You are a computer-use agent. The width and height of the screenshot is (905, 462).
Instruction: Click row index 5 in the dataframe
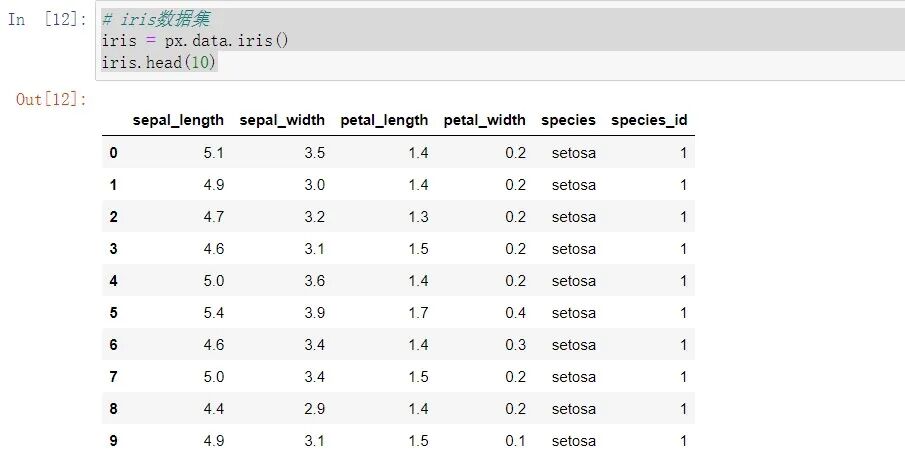pyautogui.click(x=113, y=313)
